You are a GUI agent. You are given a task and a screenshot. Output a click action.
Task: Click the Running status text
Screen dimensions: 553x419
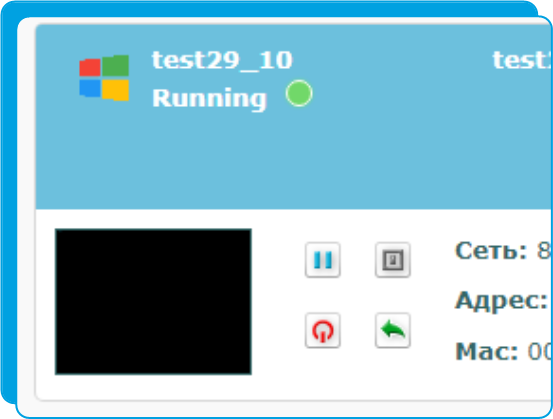(x=209, y=98)
